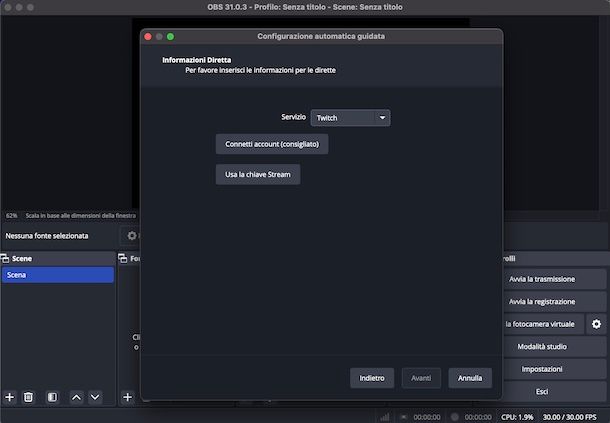Close the Configurazione automatica guidata dialog
The height and width of the screenshot is (423, 610).
148,37
